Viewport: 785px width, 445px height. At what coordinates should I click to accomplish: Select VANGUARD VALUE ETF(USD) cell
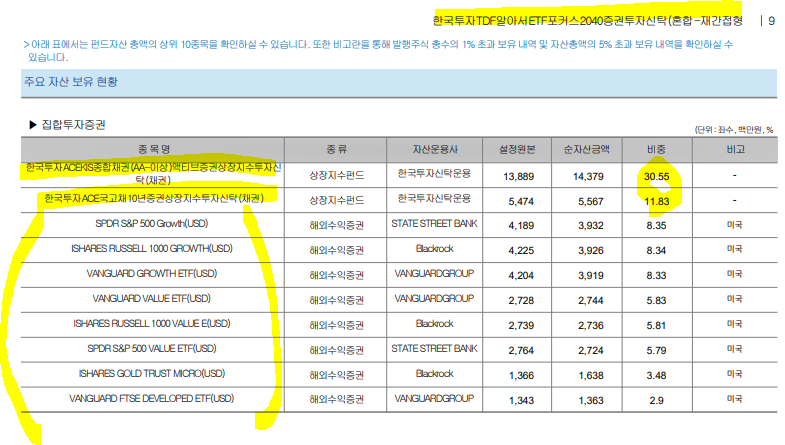point(152,298)
